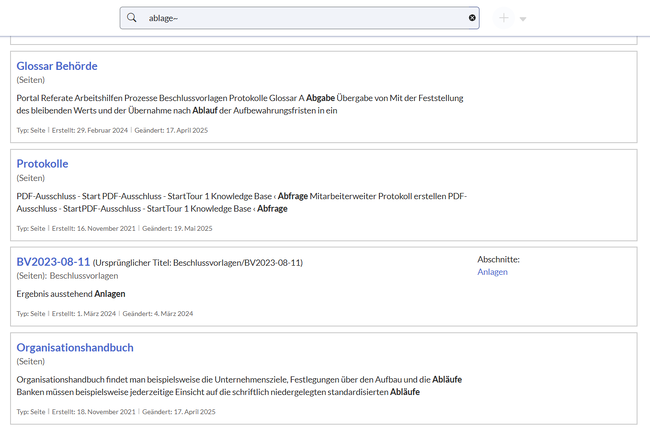Clear the search field with the X icon

click(x=472, y=18)
